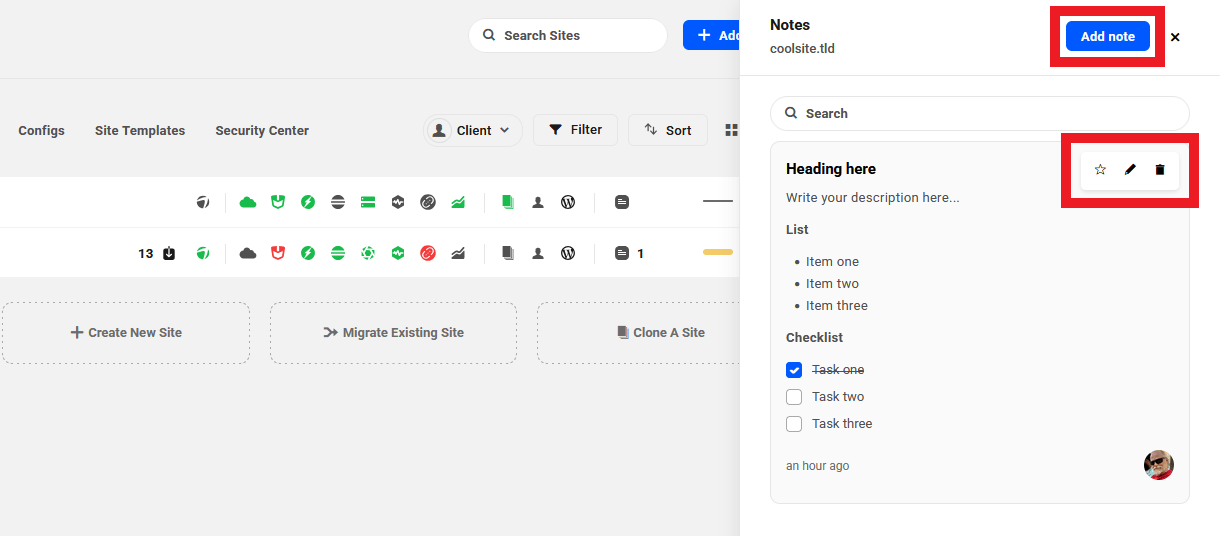Screen dimensions: 1220x536
Task: Close the Notes panel
Action: pos(1175,37)
